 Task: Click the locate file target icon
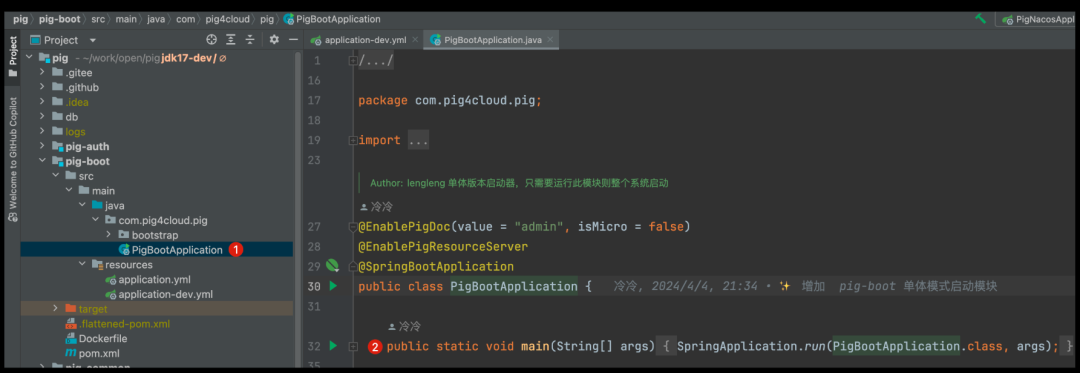point(211,40)
